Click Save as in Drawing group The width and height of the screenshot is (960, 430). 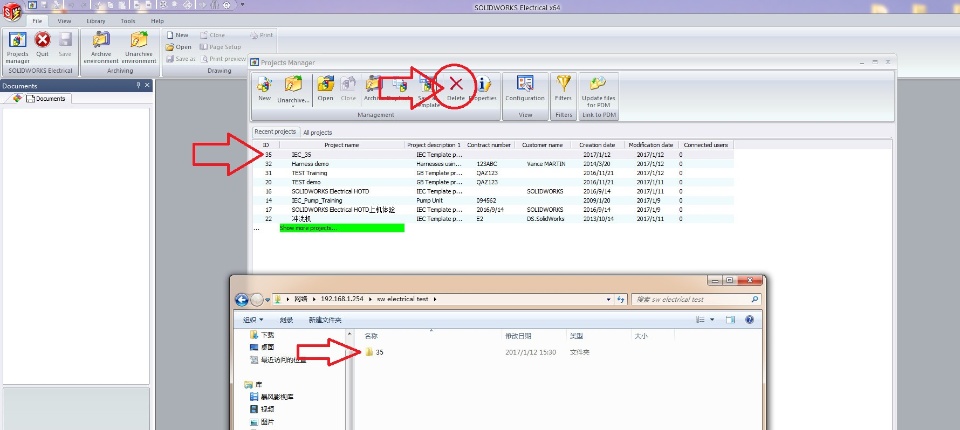coord(181,59)
